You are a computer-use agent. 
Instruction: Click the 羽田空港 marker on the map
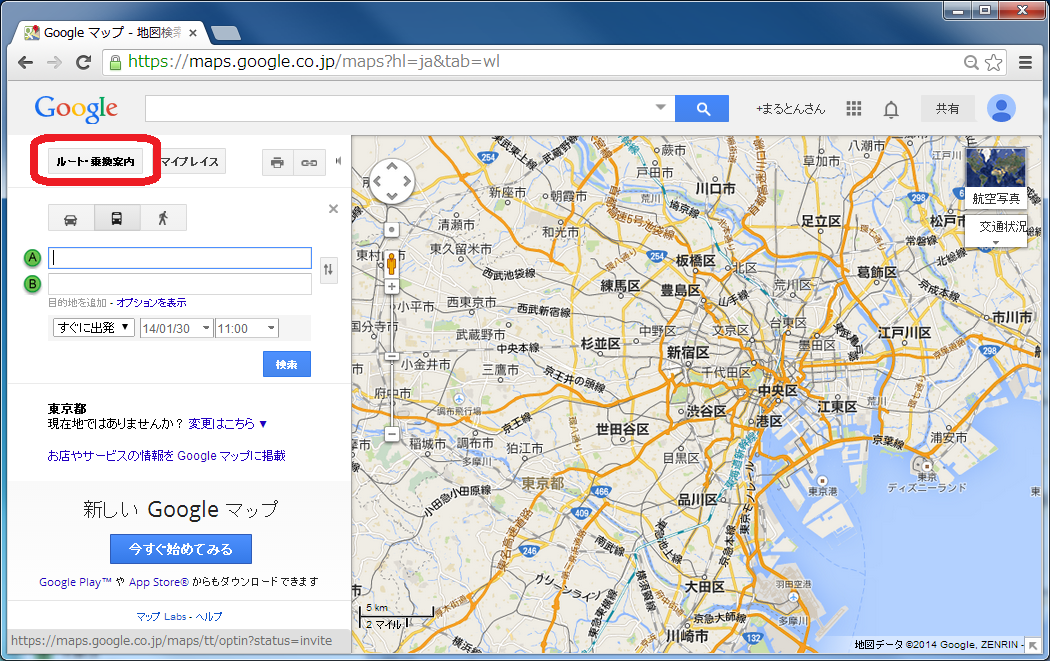pos(793,596)
